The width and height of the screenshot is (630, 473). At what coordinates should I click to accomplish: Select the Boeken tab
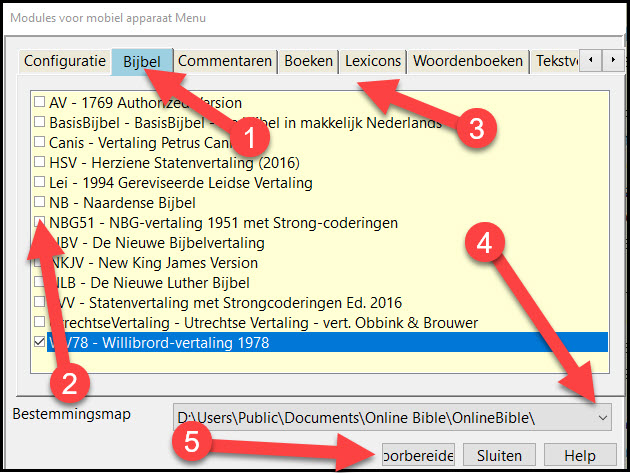point(308,61)
